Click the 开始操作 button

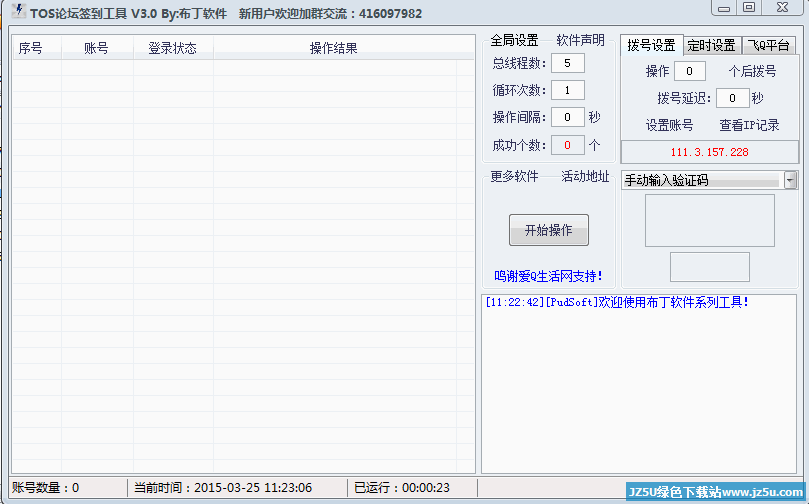point(548,230)
